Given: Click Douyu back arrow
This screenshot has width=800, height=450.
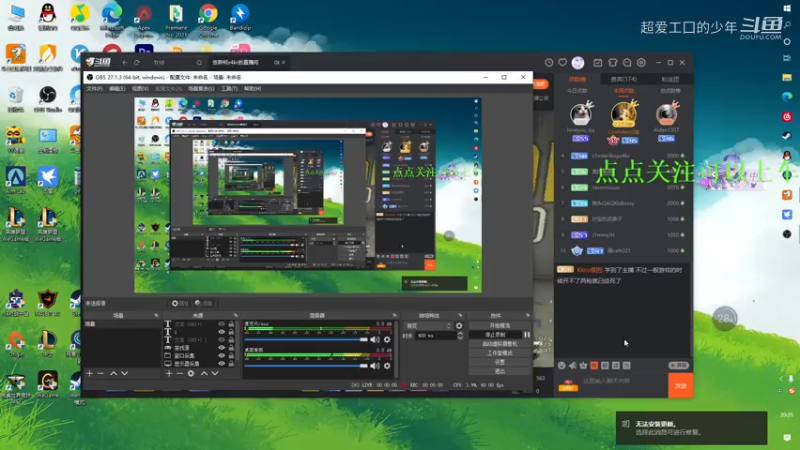Looking at the screenshot, I should pyautogui.click(x=125, y=62).
